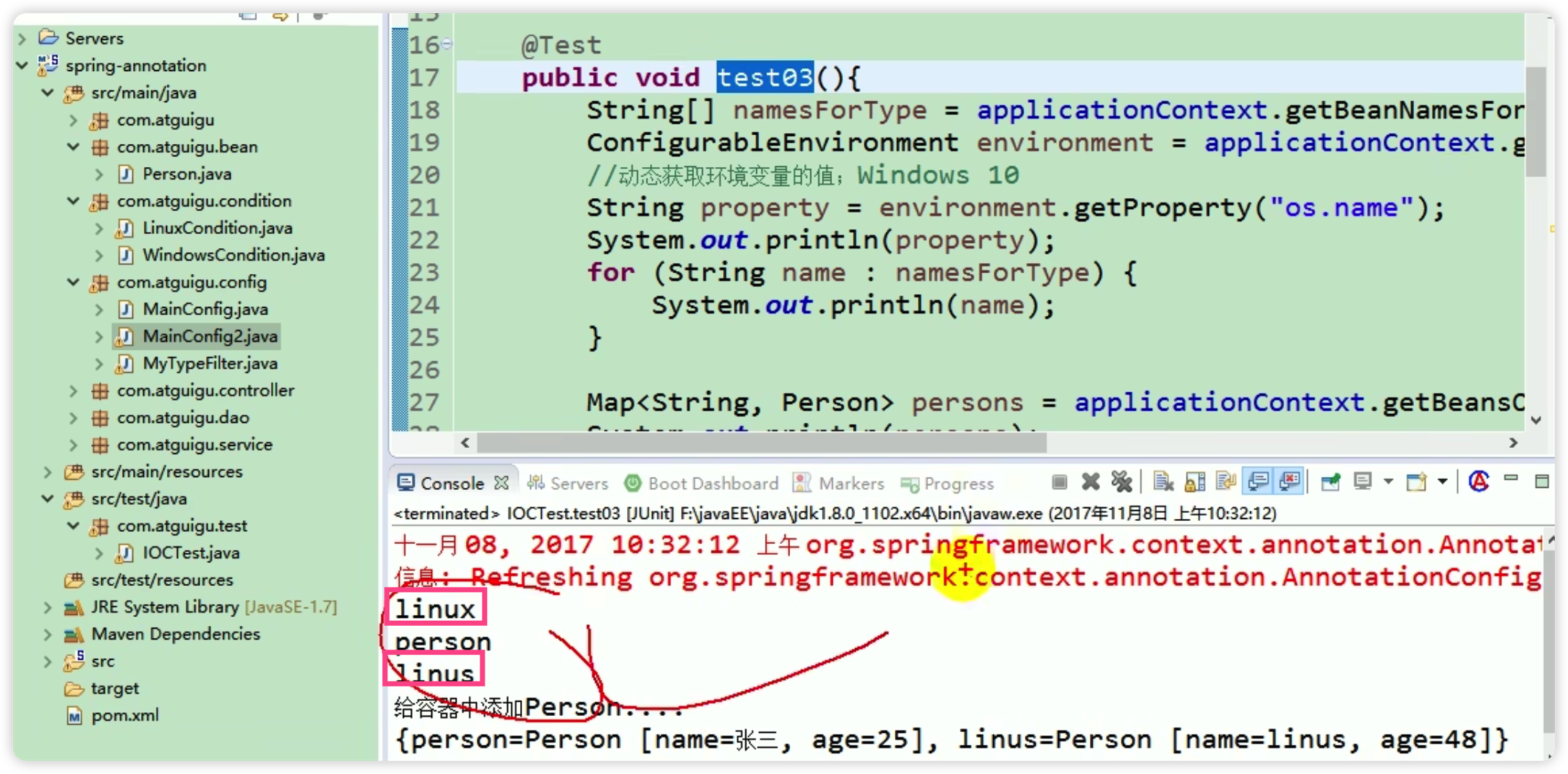Select Person.java in the package tree
Viewport: 1568px width, 774px height.
[186, 174]
